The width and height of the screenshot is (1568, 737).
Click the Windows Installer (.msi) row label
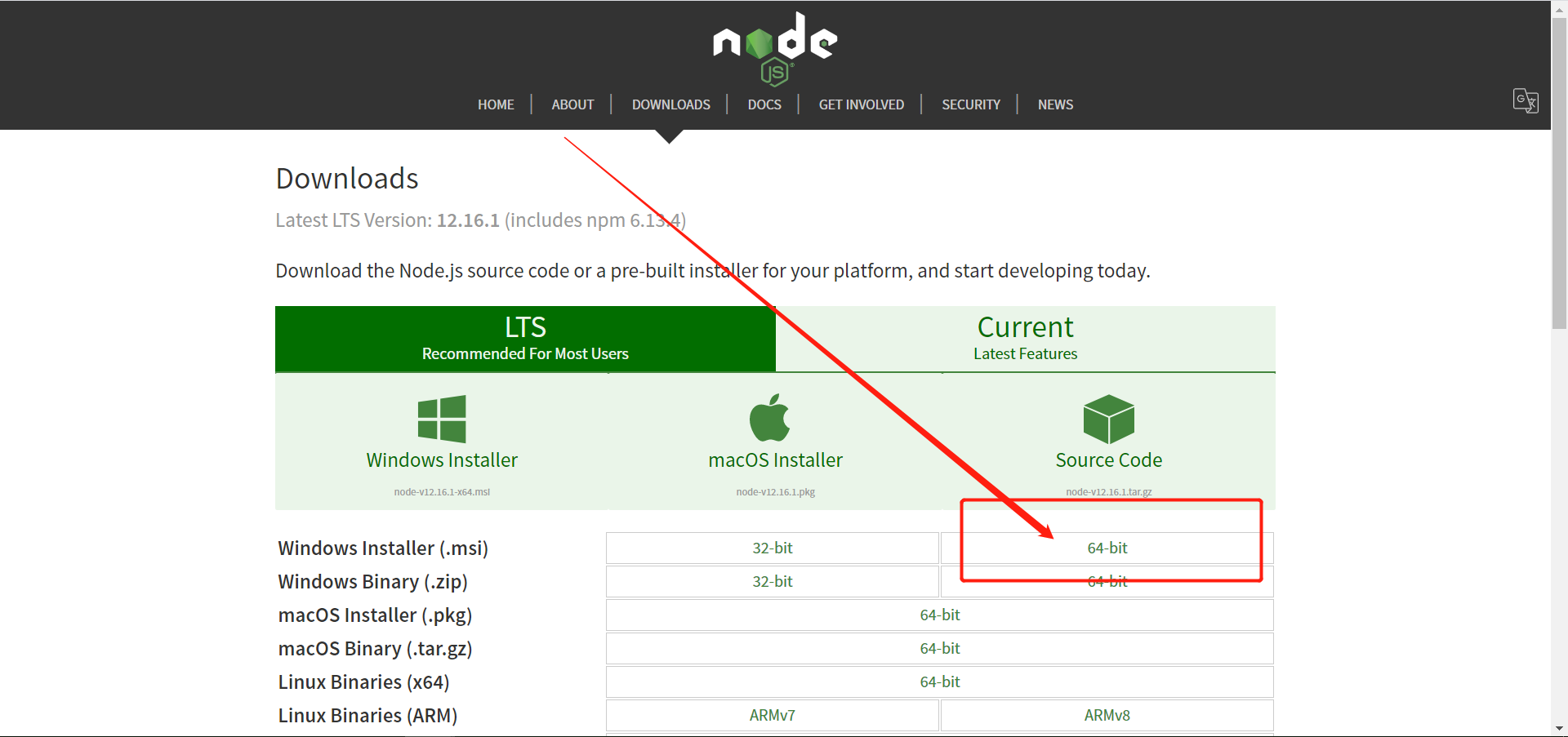click(x=383, y=548)
